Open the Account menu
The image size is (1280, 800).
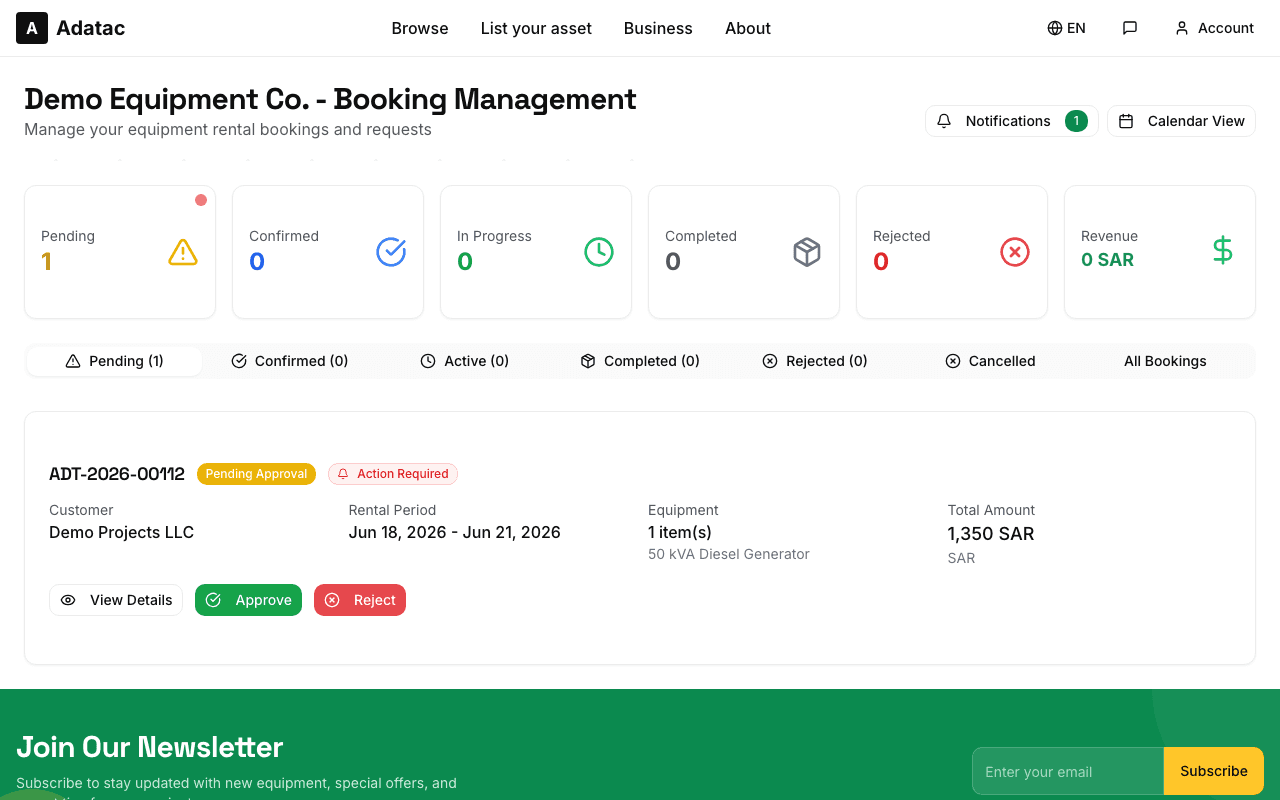coord(1214,28)
